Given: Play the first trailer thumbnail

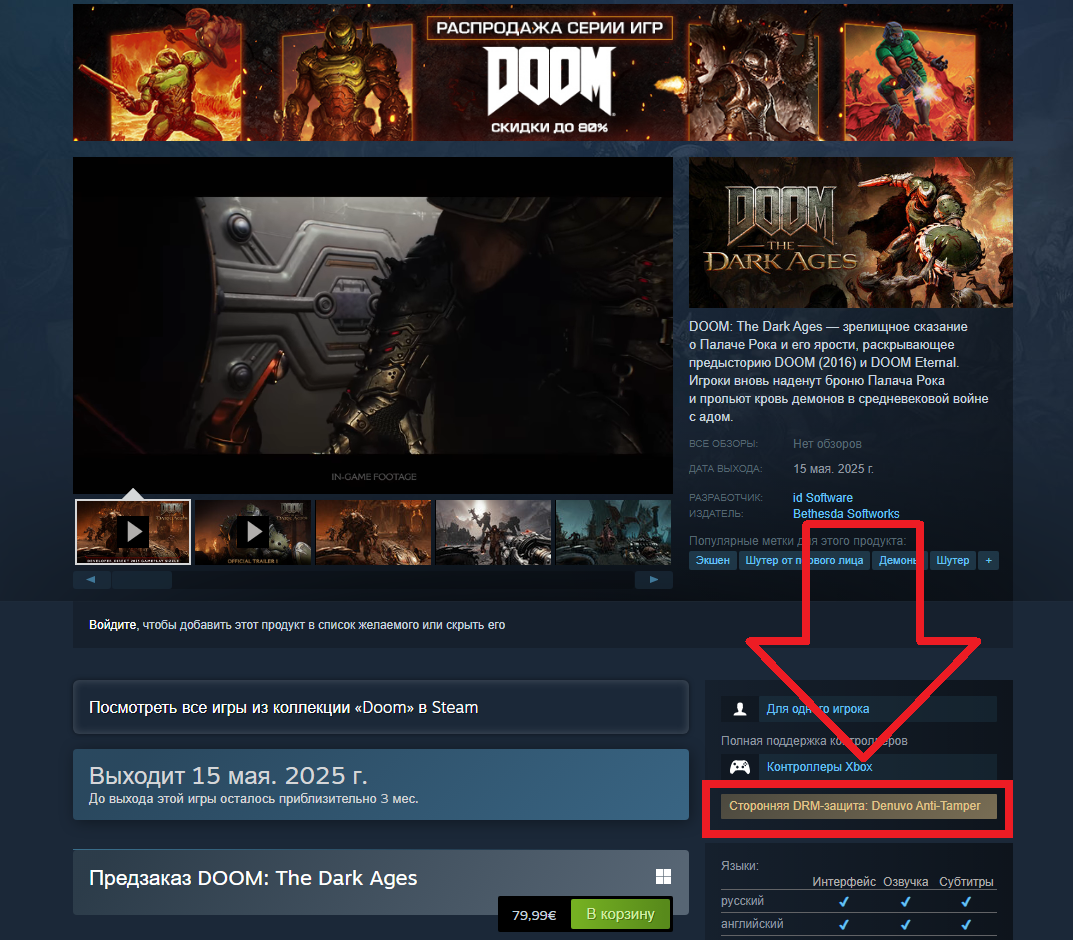Looking at the screenshot, I should click(133, 532).
